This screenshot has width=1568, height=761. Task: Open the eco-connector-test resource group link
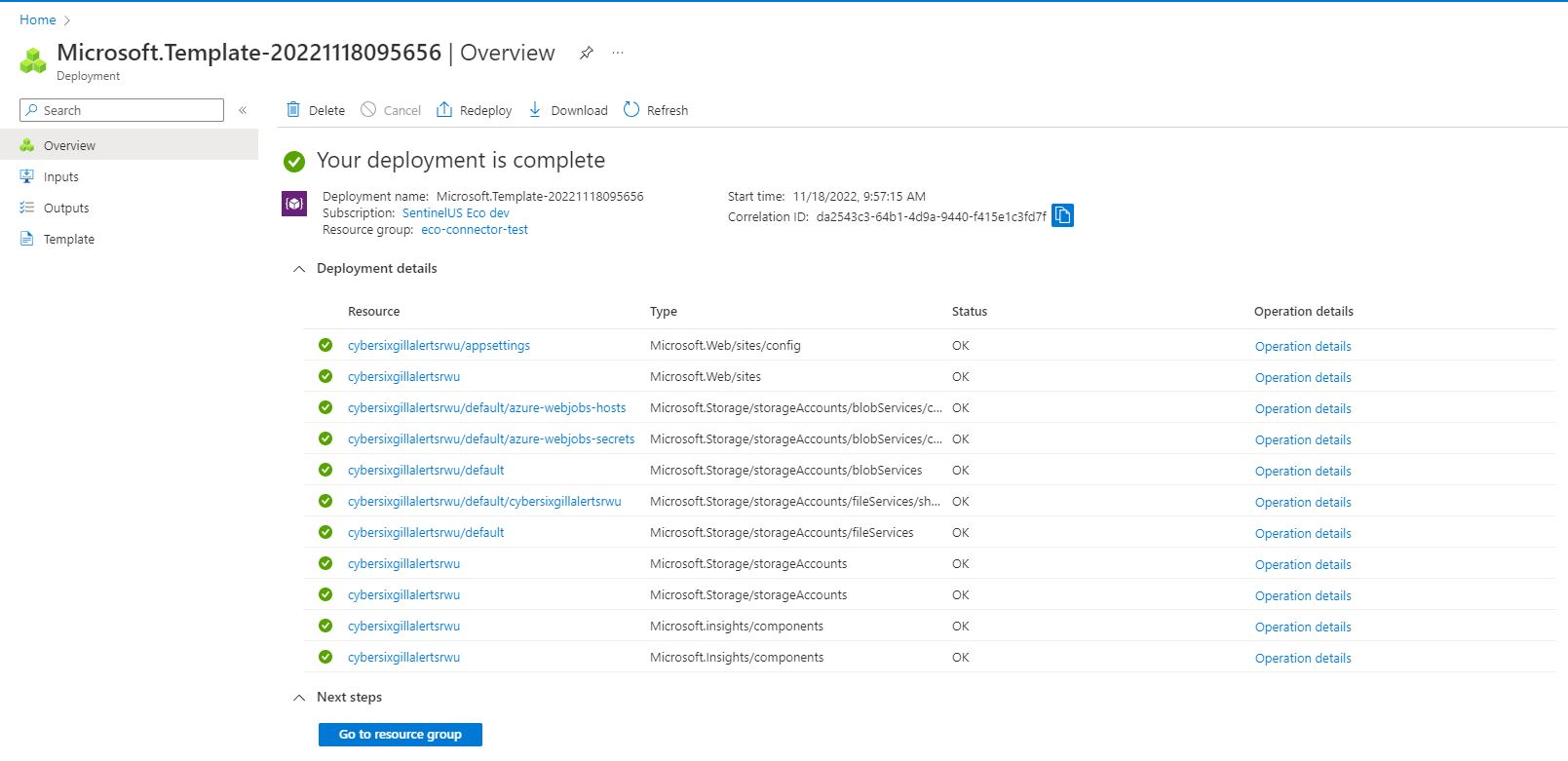475,230
